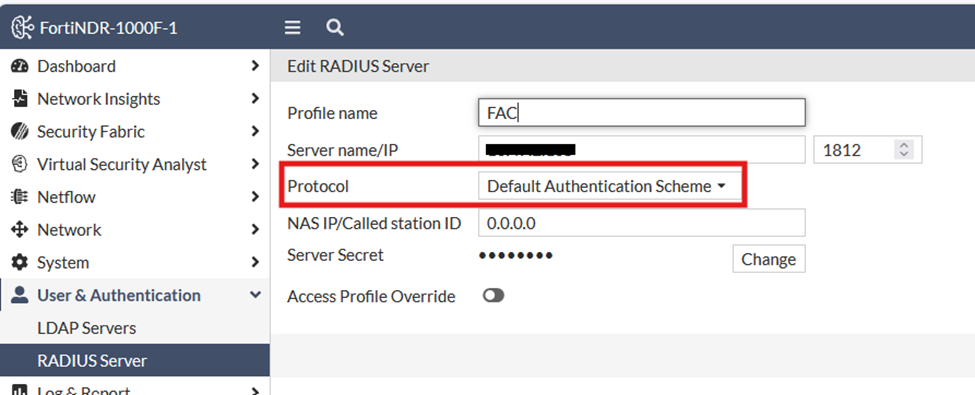The width and height of the screenshot is (975, 395).
Task: Expand Virtual Security Analyst chevron
Action: pos(255,164)
